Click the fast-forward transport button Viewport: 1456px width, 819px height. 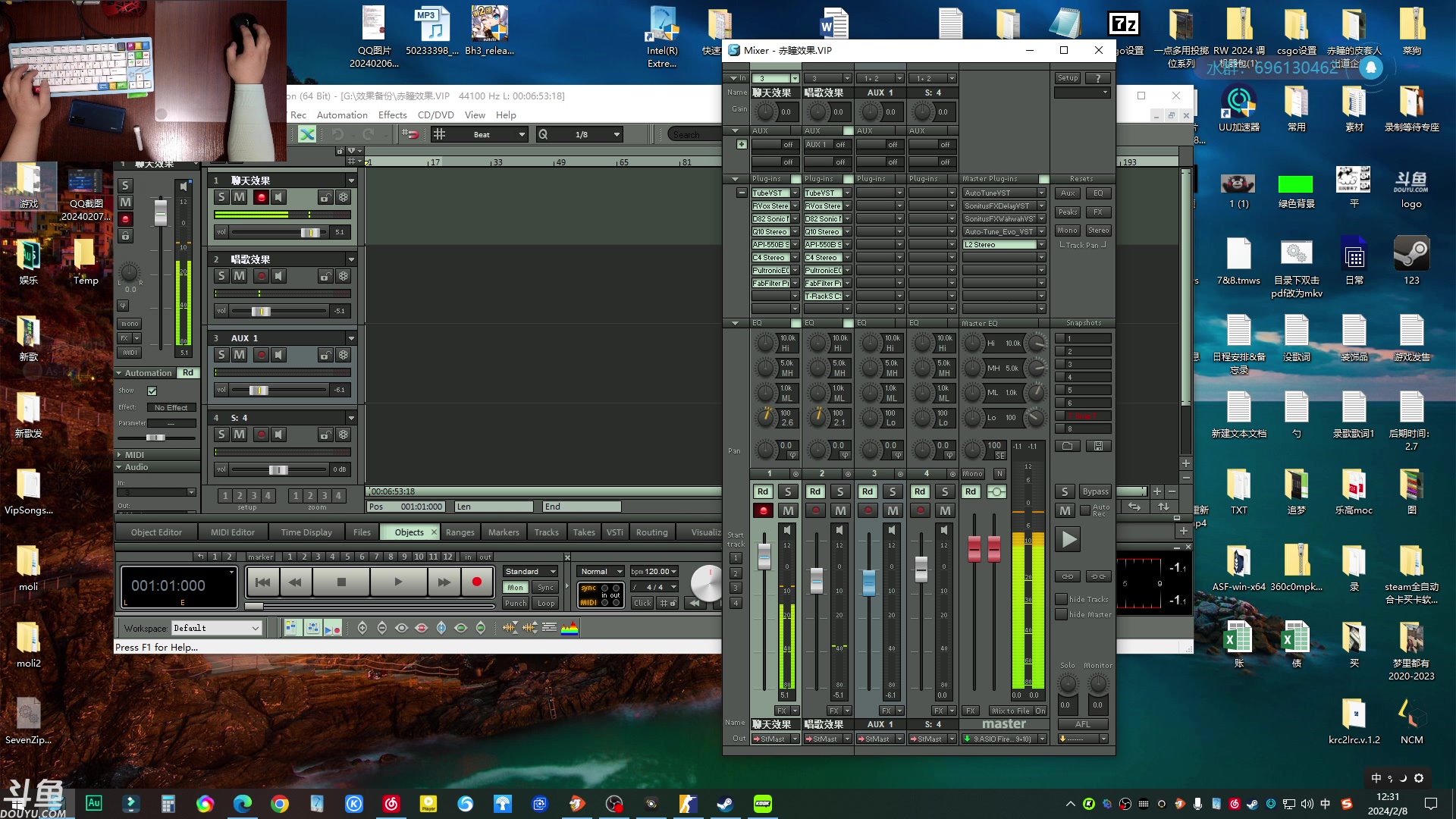[x=444, y=582]
